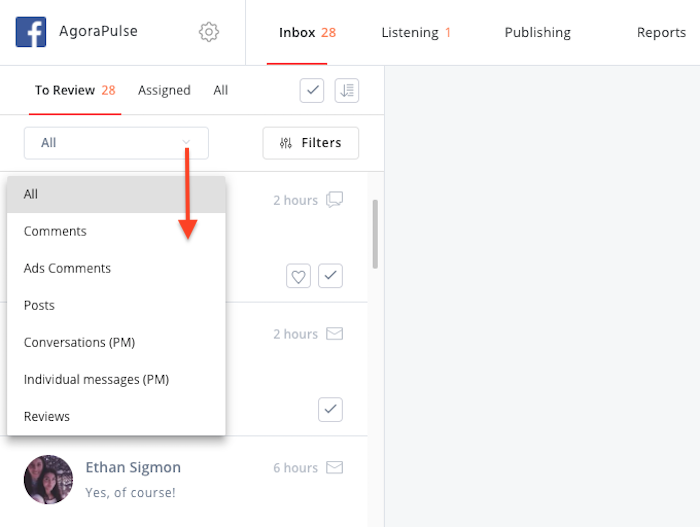Viewport: 700px width, 527px height.
Task: Open the Filters button
Action: tap(311, 143)
